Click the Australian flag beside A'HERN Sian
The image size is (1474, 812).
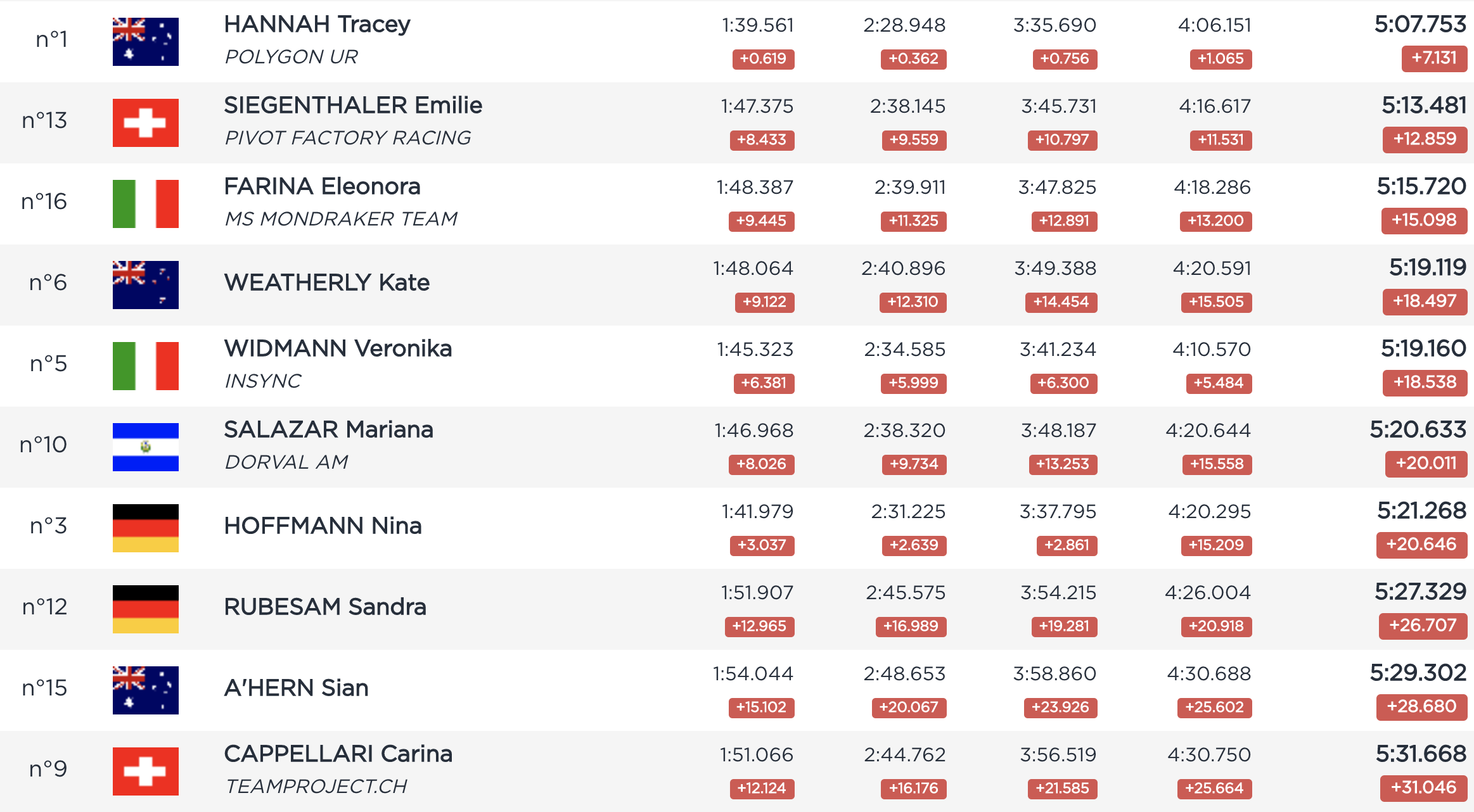point(146,690)
